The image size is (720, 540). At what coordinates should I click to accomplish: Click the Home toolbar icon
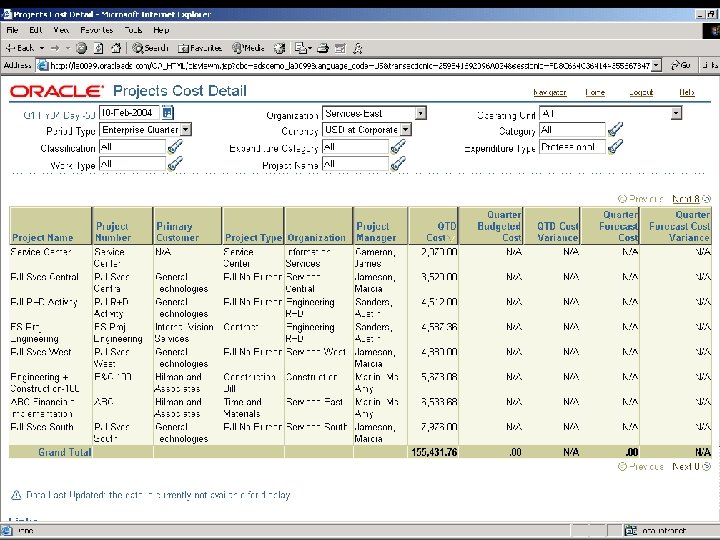(116, 48)
